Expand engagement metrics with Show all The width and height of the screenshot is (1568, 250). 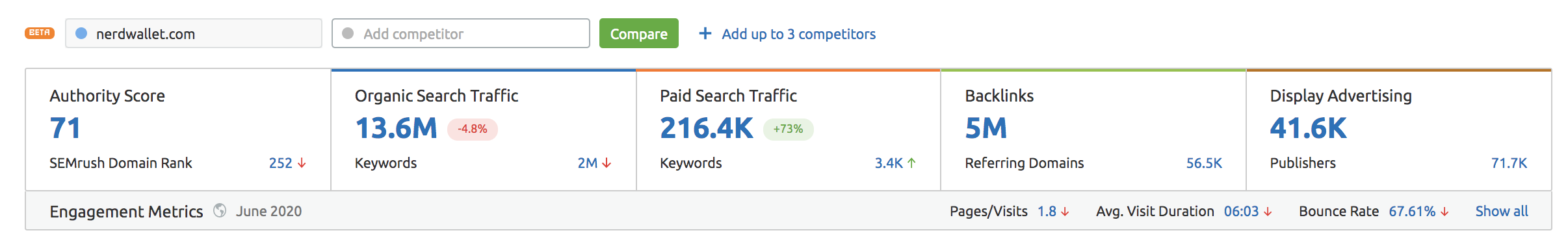pos(1502,211)
